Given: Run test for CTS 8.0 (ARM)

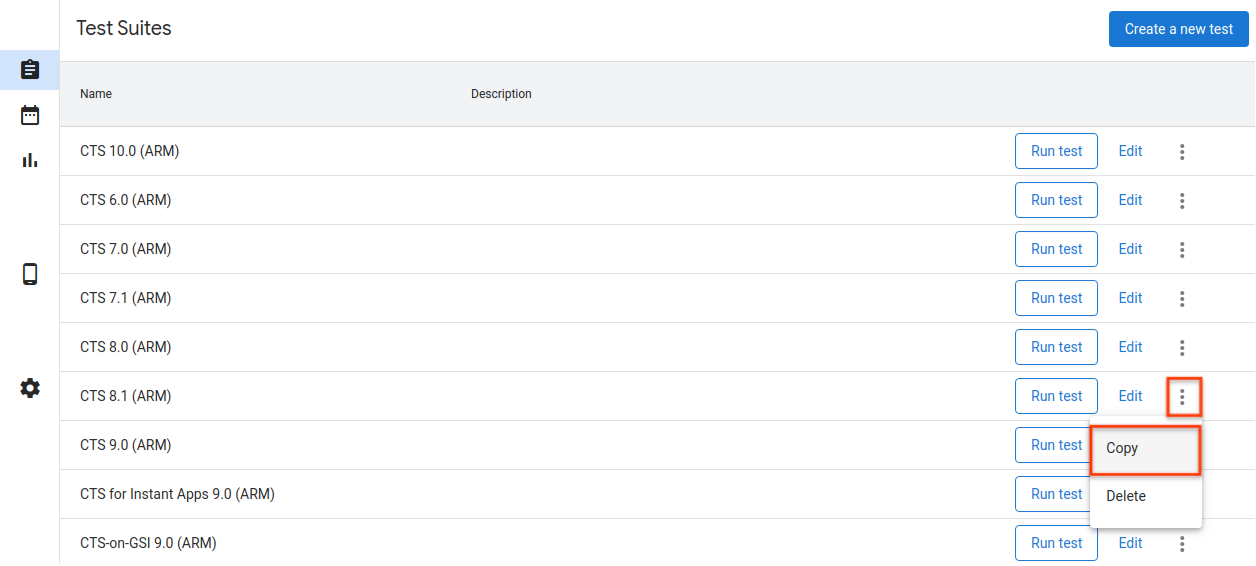Looking at the screenshot, I should click(1056, 347).
